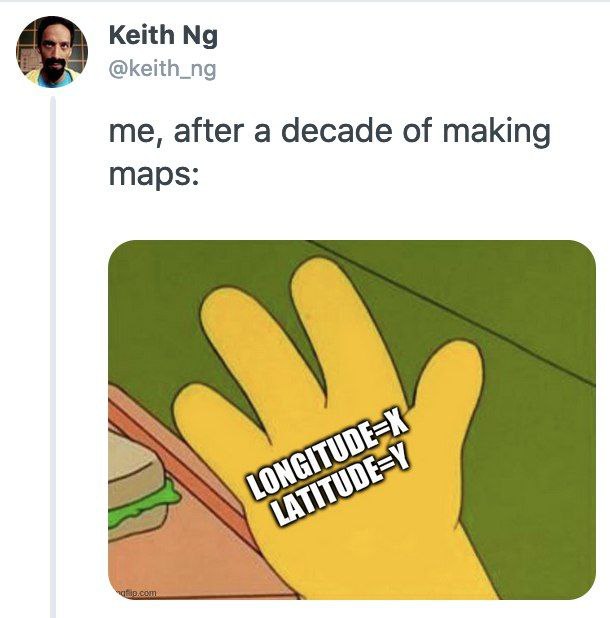Click the Keith Ng display name
This screenshot has height=618, width=610.
[163, 36]
